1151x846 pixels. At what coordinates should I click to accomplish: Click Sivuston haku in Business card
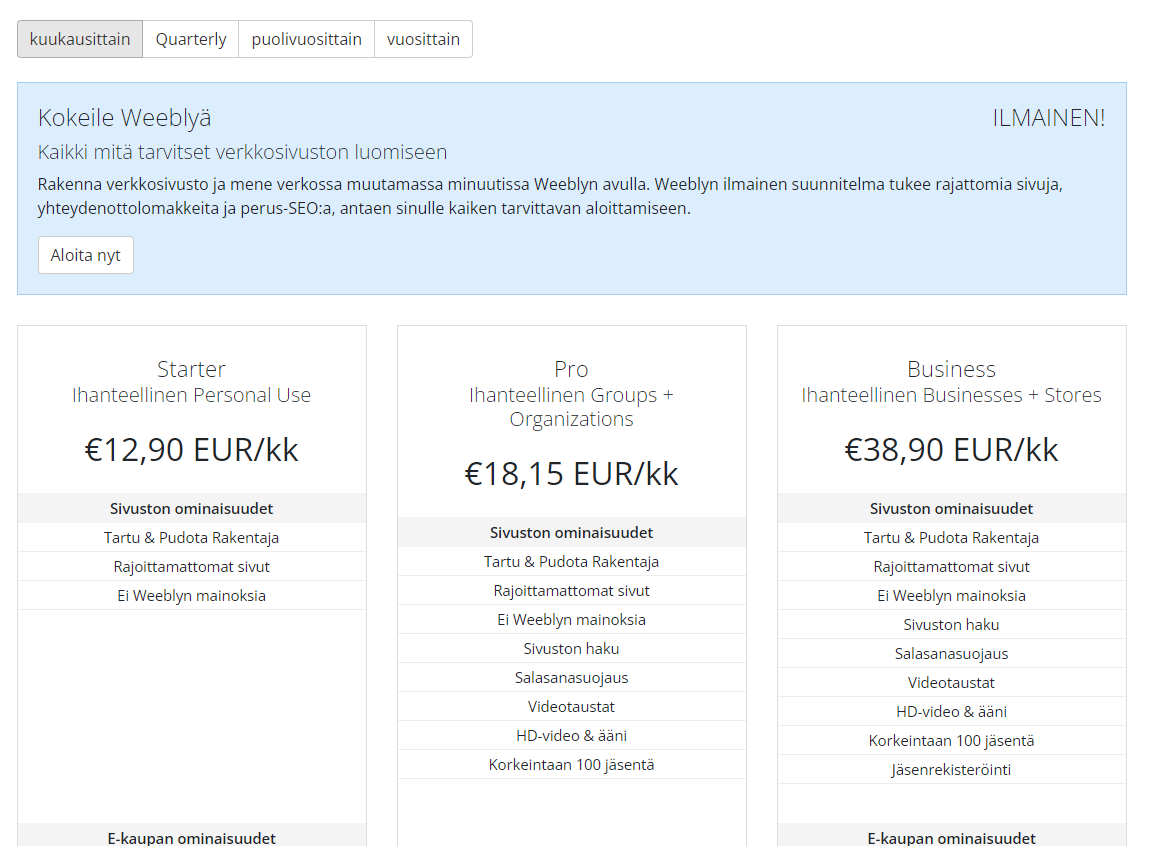click(951, 624)
